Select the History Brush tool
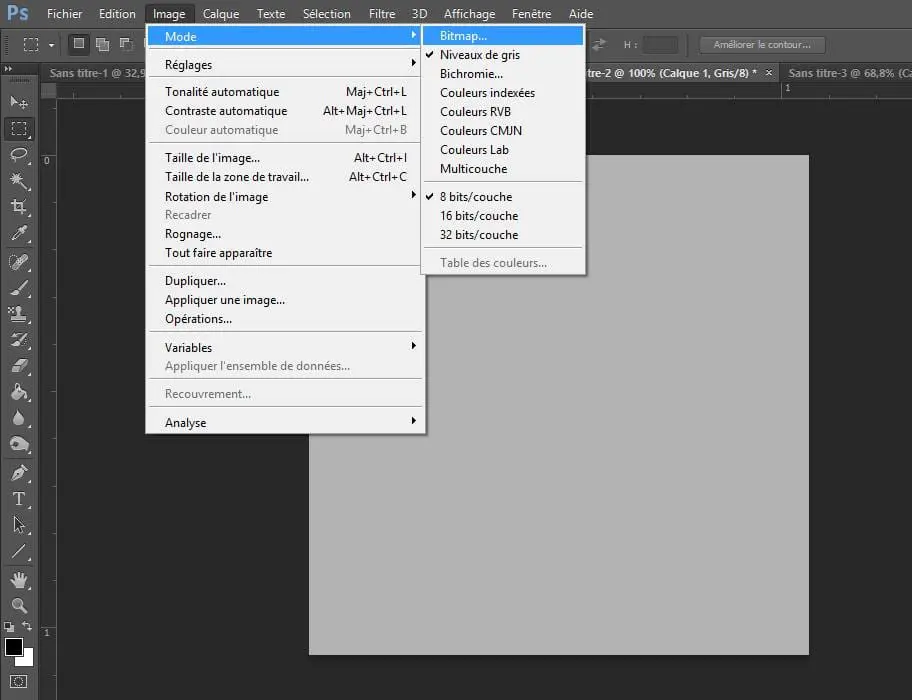912x700 pixels. tap(19, 340)
